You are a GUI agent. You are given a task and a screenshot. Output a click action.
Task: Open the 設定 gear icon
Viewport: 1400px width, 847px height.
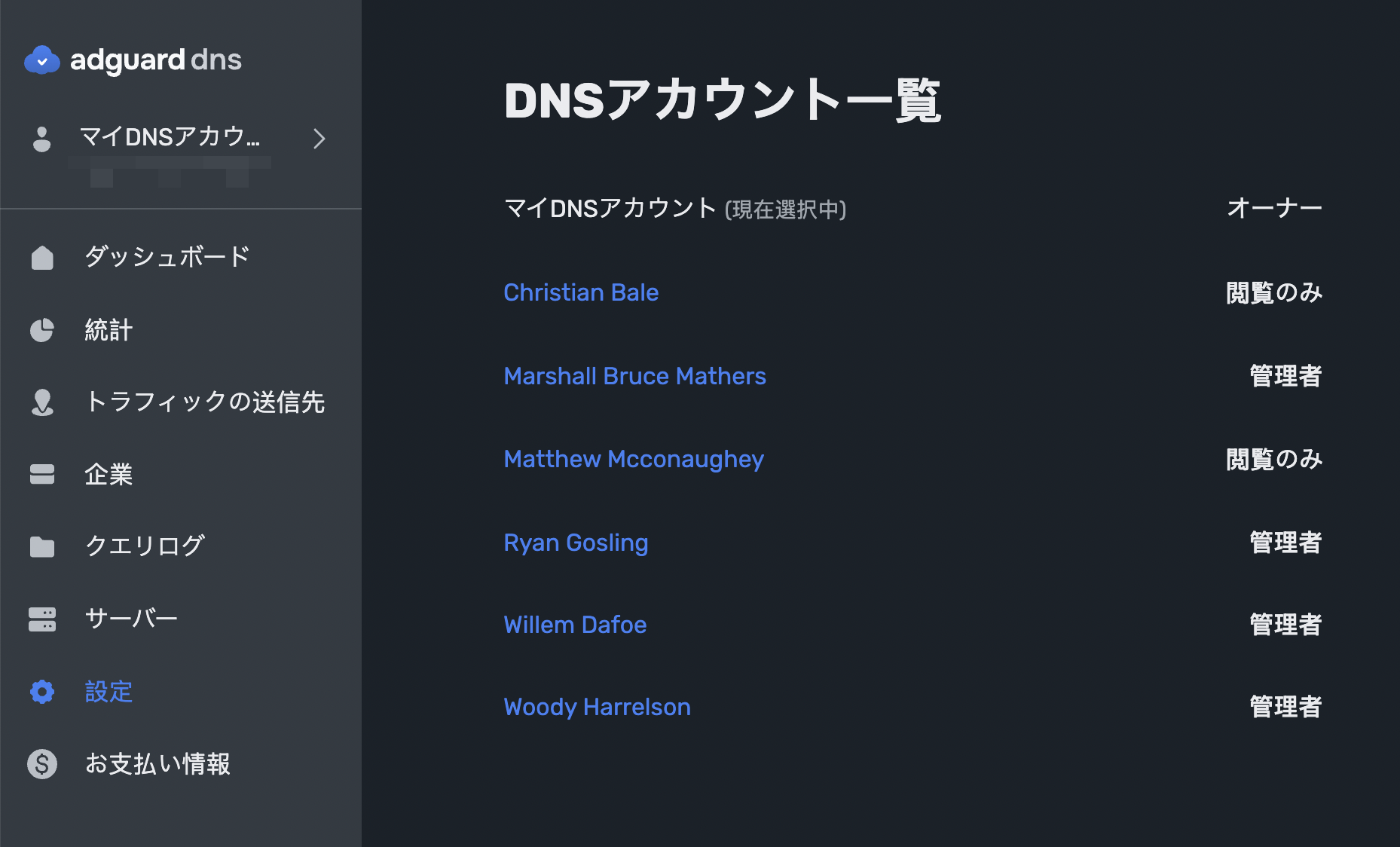tap(42, 692)
